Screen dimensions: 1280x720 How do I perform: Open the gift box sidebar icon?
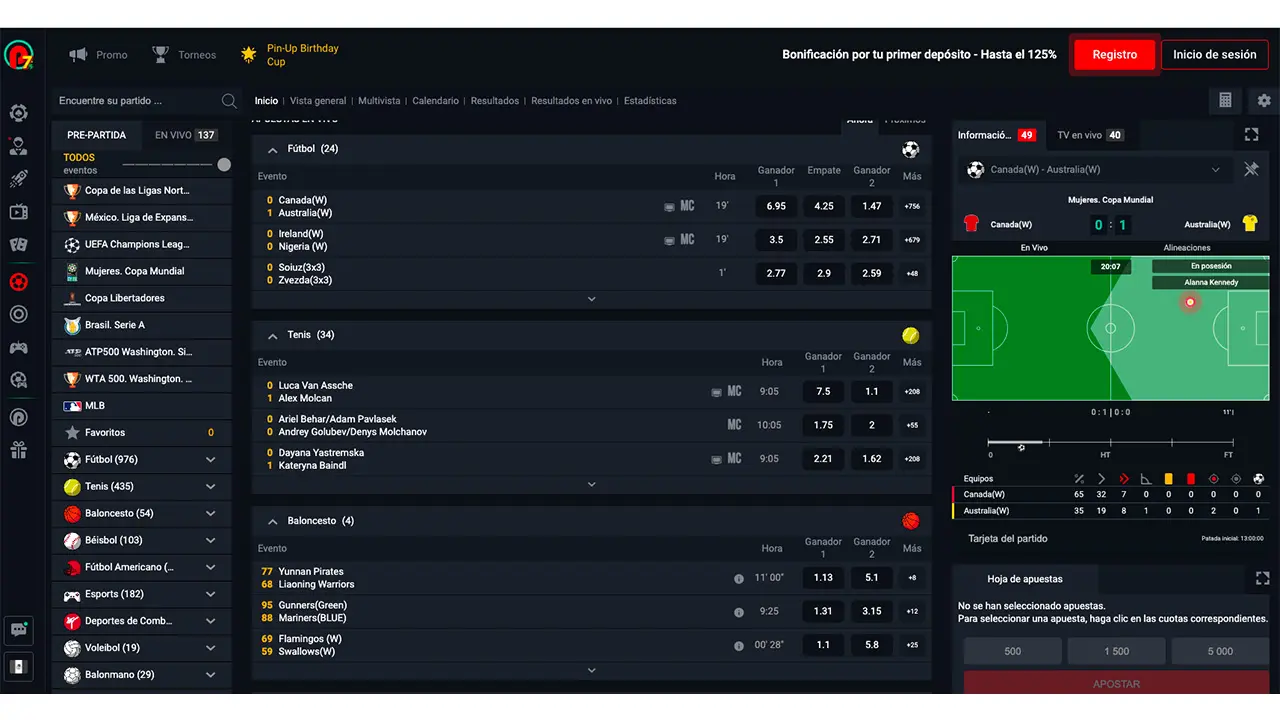coord(18,450)
